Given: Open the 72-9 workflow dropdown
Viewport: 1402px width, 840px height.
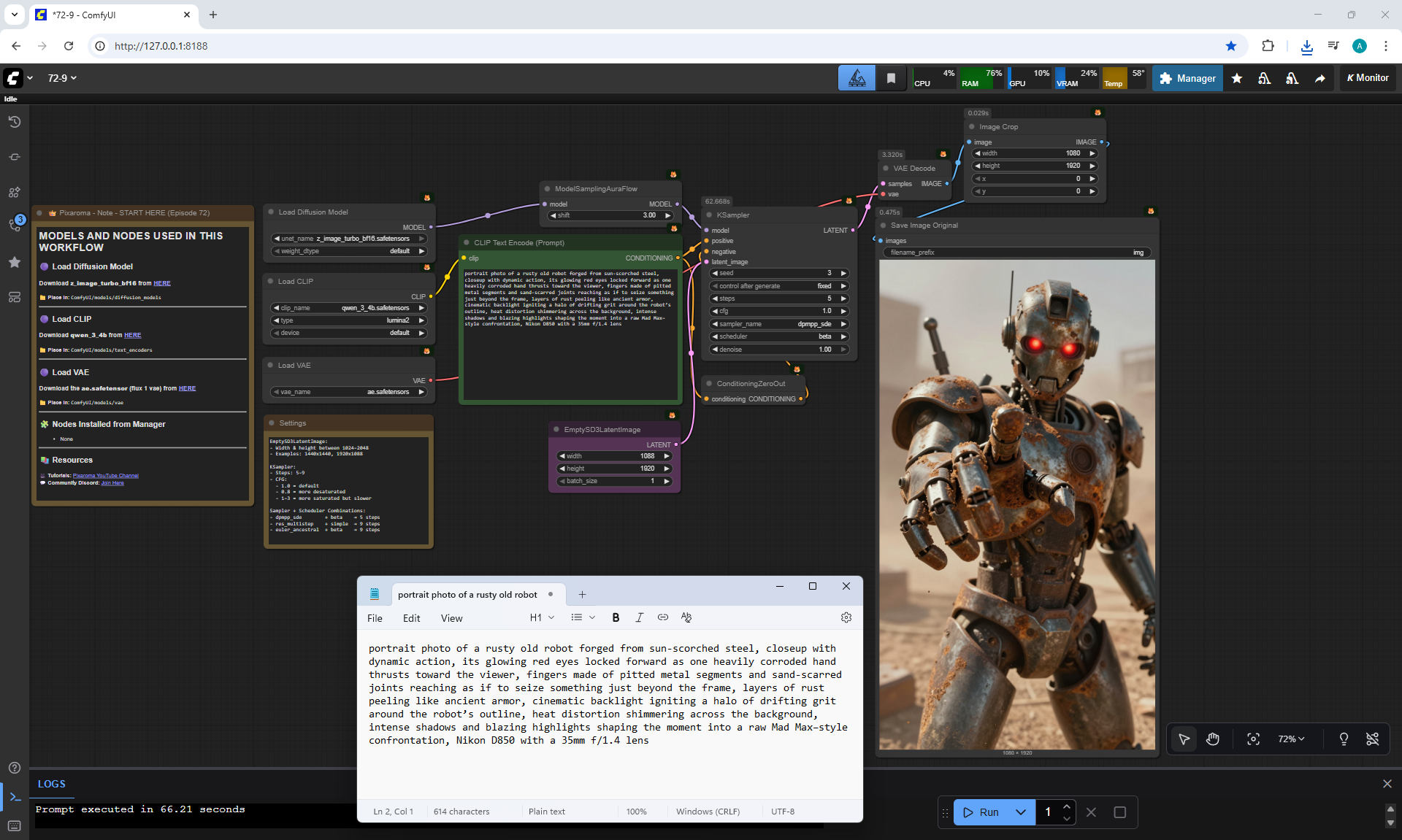Looking at the screenshot, I should [x=62, y=78].
